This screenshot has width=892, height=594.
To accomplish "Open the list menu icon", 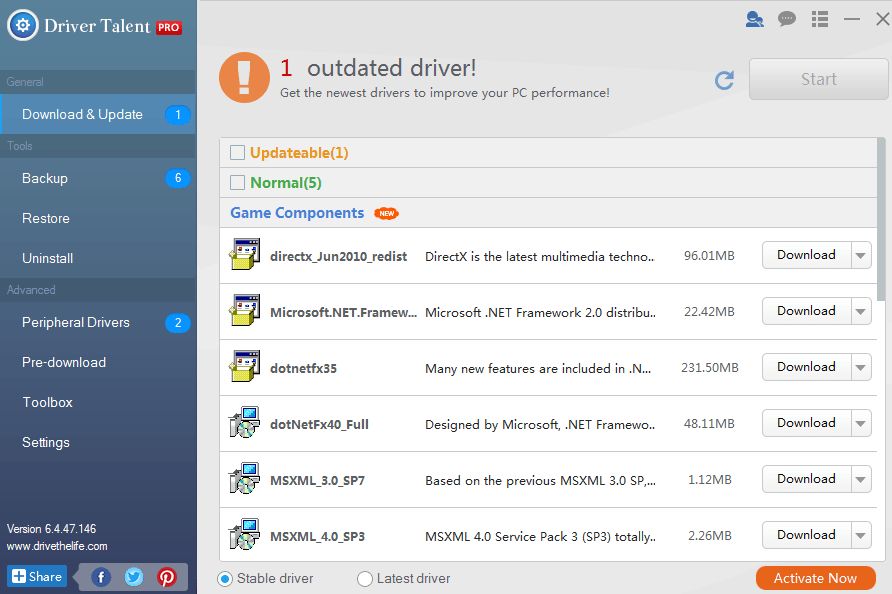I will pos(820,19).
